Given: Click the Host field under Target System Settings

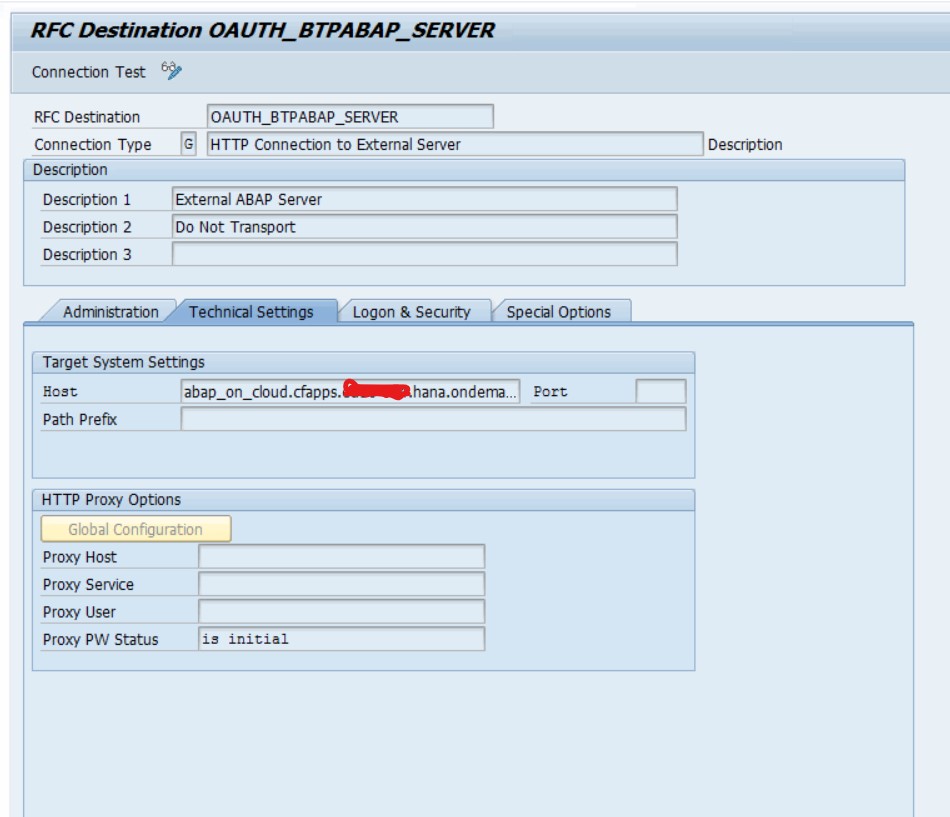Looking at the screenshot, I should click(350, 392).
